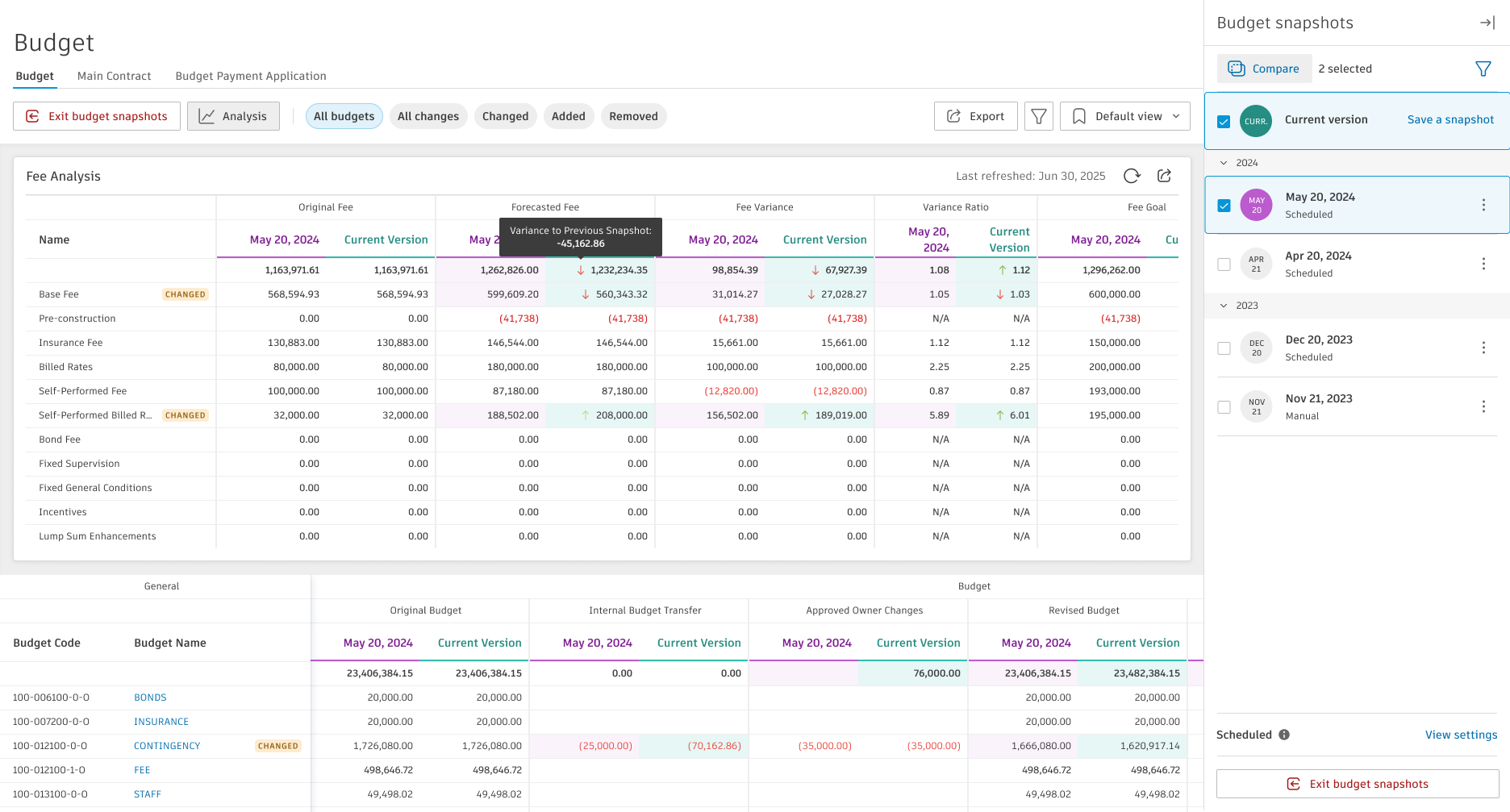Viewport: 1510px width, 812px height.
Task: Click the Approved Owner Changes value 76,000.00
Action: 936,673
